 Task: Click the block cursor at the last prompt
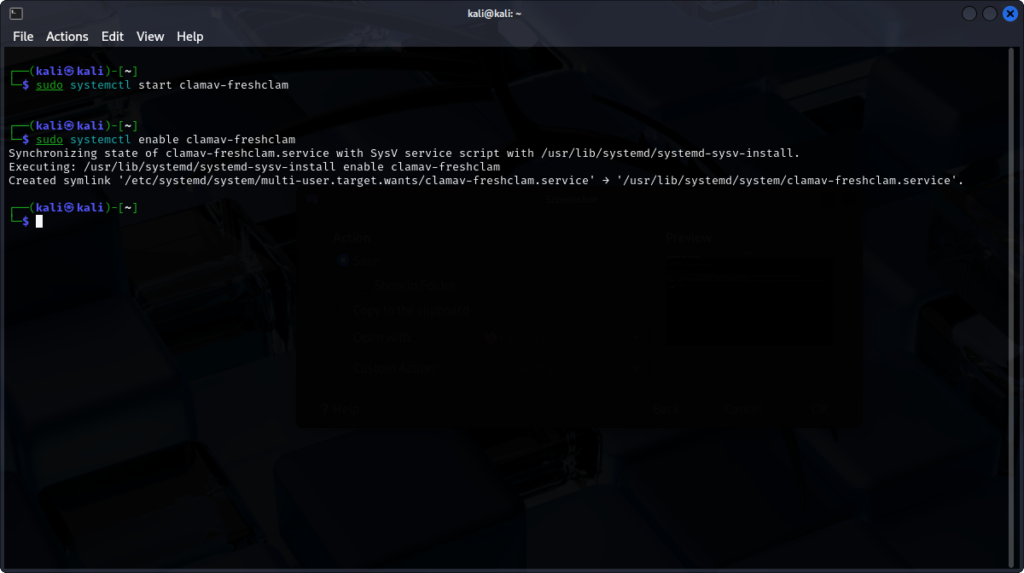[x=39, y=221]
